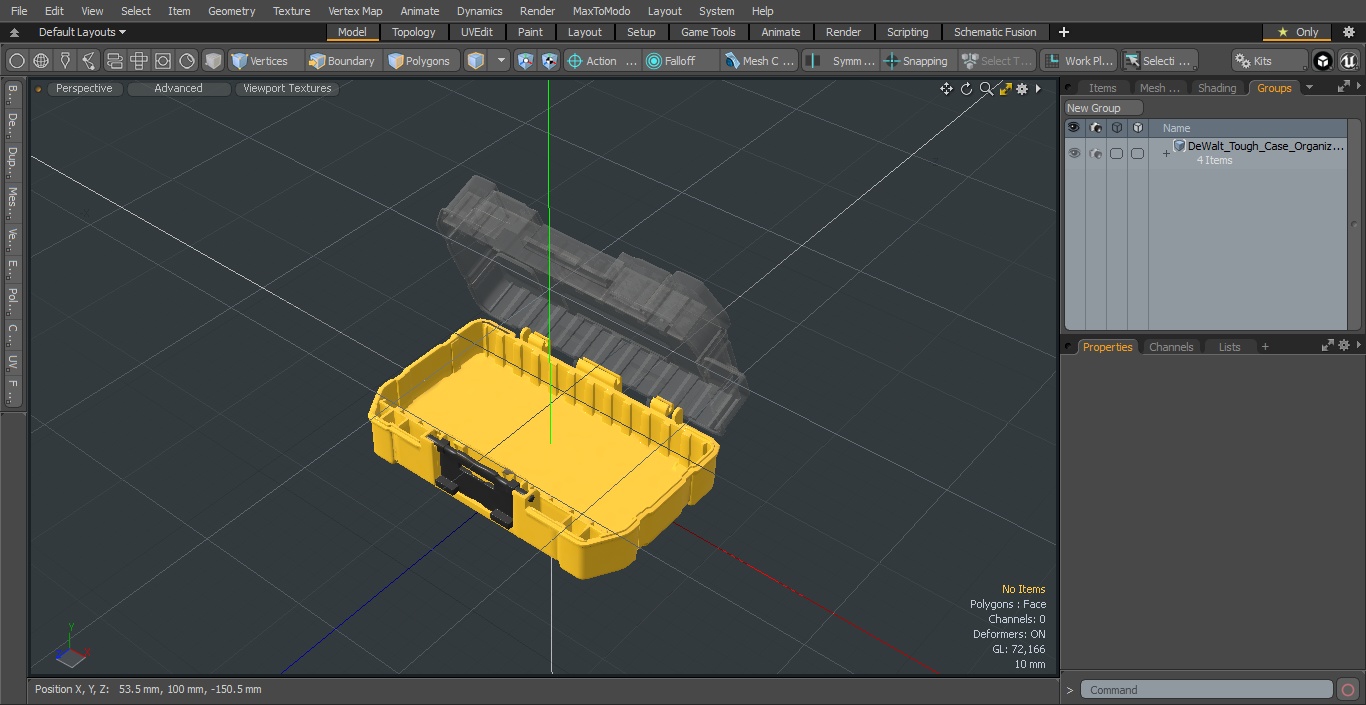
Task: Open the selection mode dropdown arrow
Action: tap(501, 61)
